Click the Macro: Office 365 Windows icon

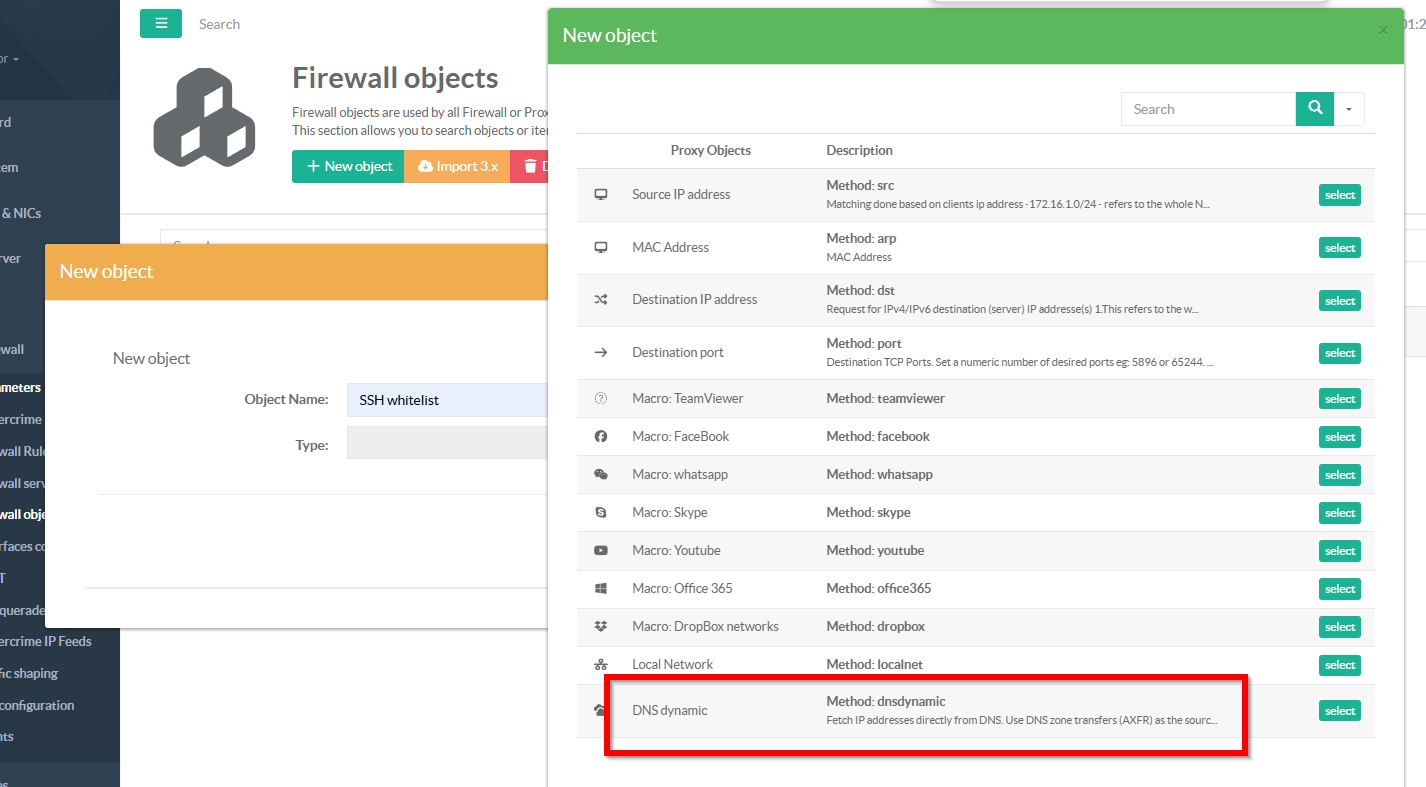click(x=601, y=589)
